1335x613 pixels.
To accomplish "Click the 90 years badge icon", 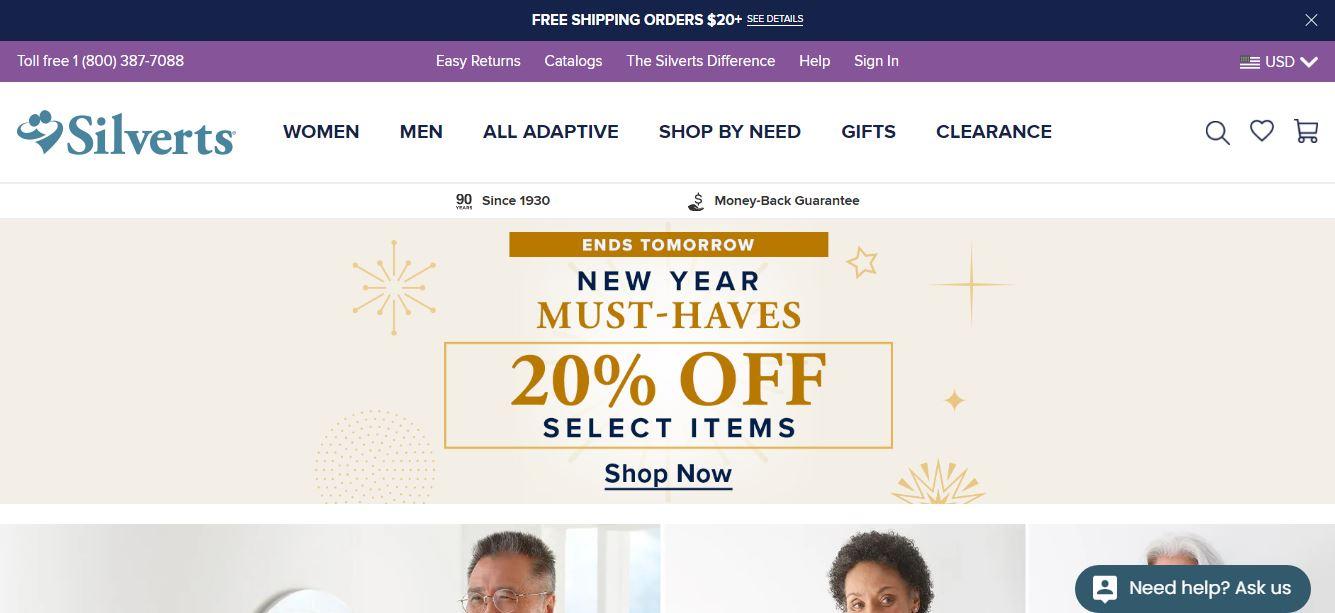I will coord(464,201).
